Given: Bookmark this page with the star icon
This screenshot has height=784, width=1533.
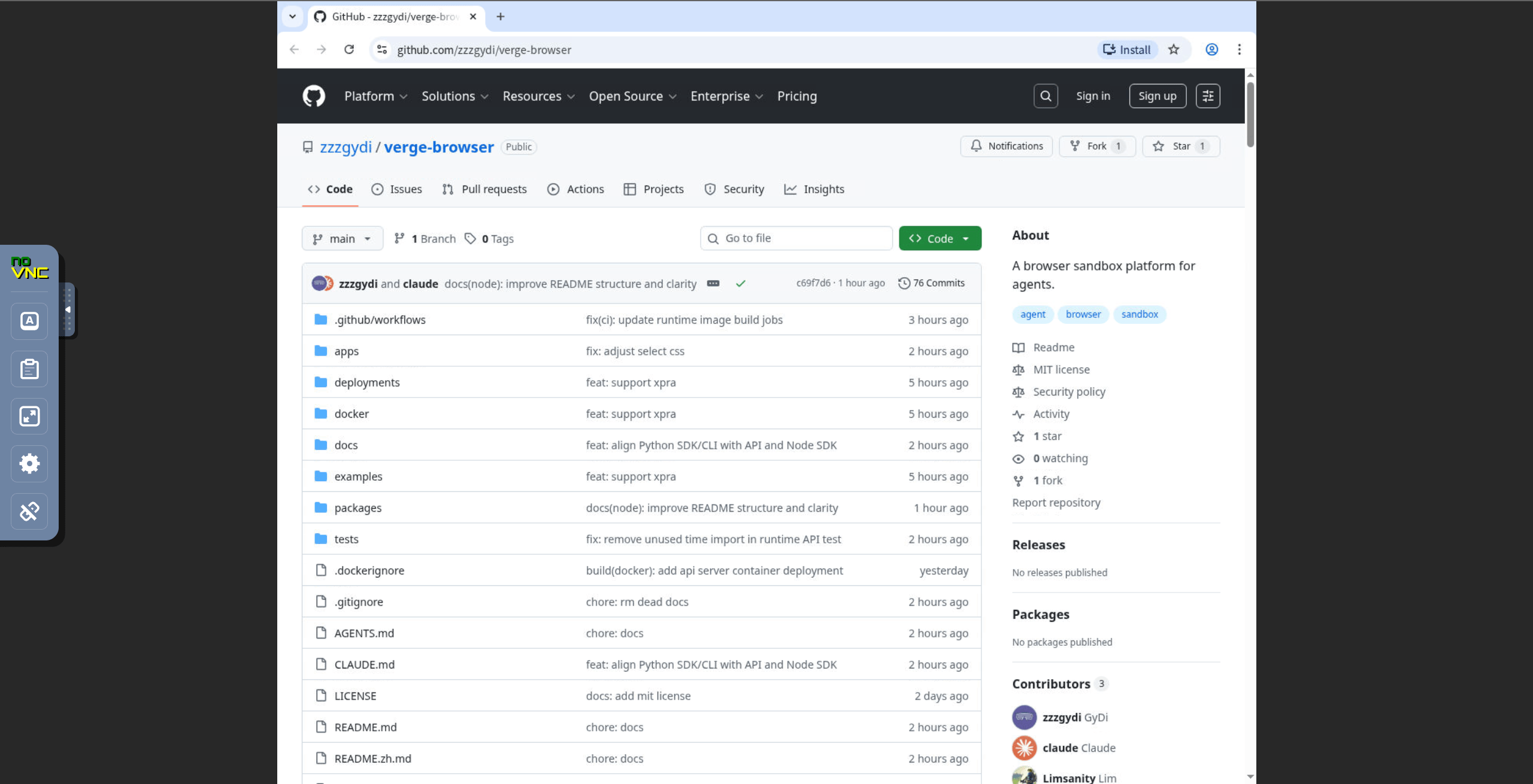Looking at the screenshot, I should [x=1174, y=50].
